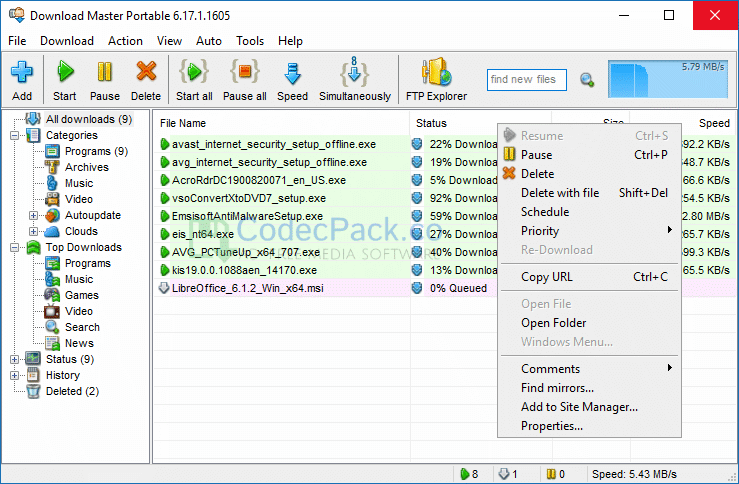This screenshot has width=739, height=484.
Task: Open the Priority submenu arrow
Action: click(669, 230)
